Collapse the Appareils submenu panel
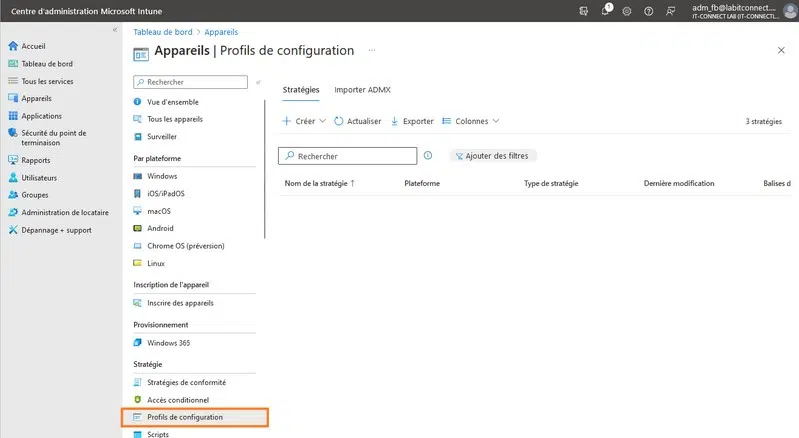 258,82
